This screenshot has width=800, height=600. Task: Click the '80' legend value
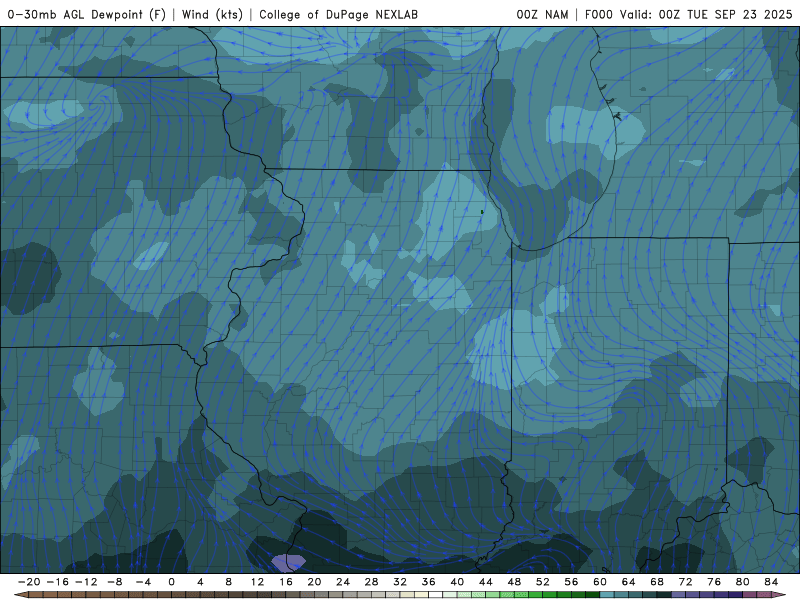(x=743, y=582)
